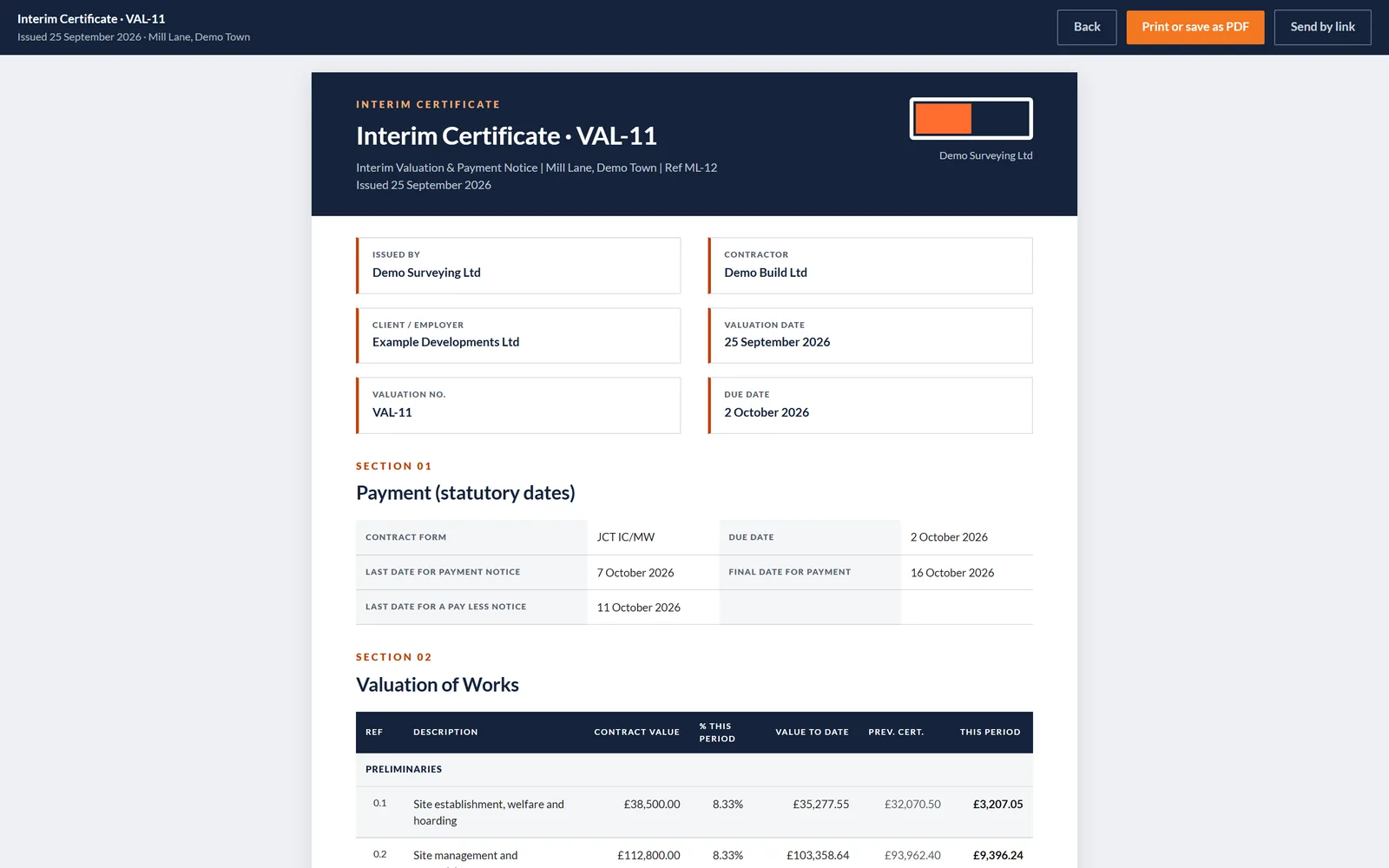The width and height of the screenshot is (1389, 868).
Task: Click the Final Date for Payment label
Action: pos(789,572)
